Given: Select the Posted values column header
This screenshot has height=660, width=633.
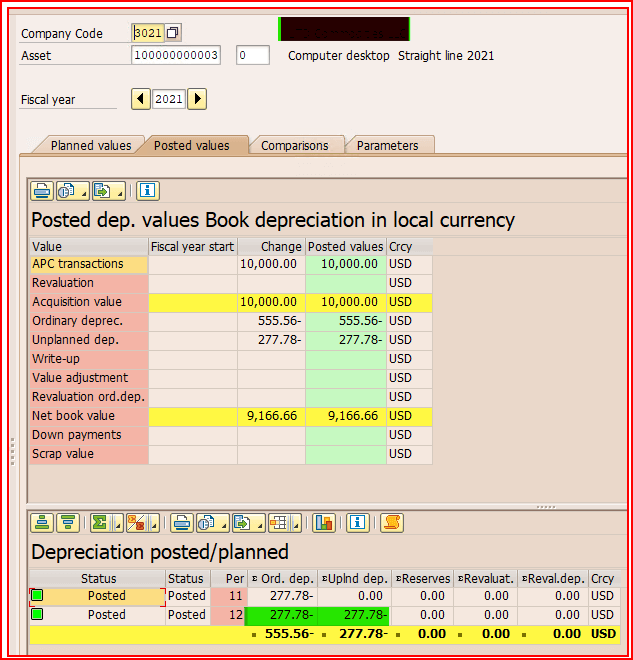Looking at the screenshot, I should click(346, 247).
